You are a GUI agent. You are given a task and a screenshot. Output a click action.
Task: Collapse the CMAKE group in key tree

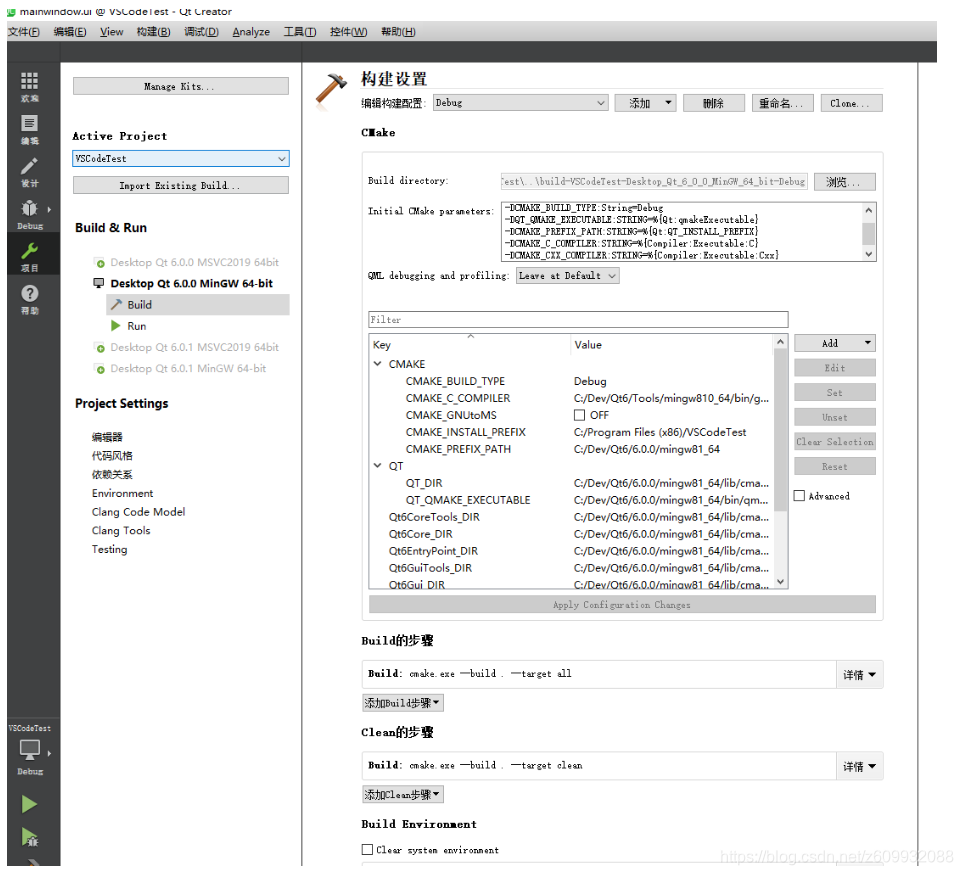click(378, 364)
